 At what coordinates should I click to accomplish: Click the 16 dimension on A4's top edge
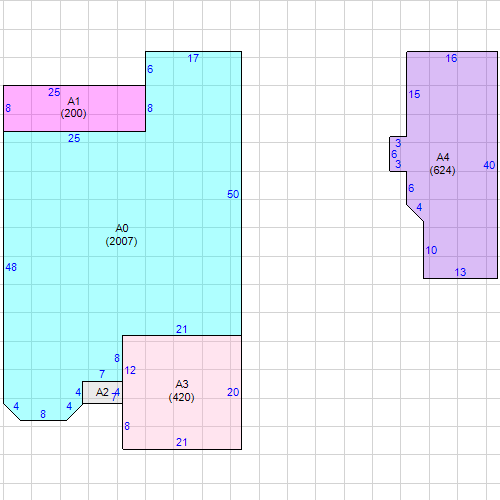(451, 58)
